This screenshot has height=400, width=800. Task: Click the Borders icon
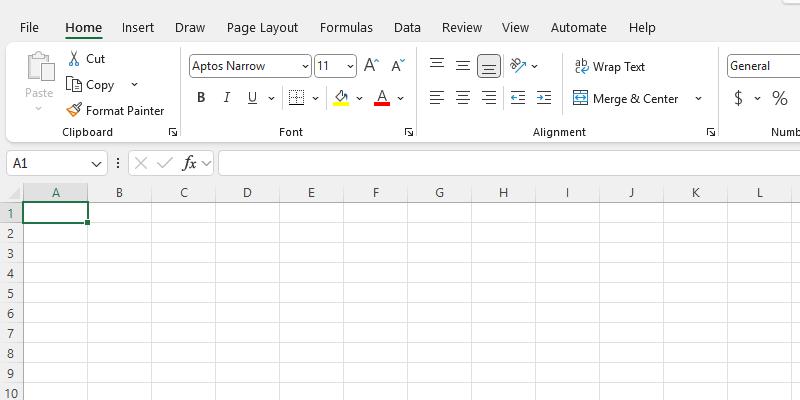click(x=296, y=98)
